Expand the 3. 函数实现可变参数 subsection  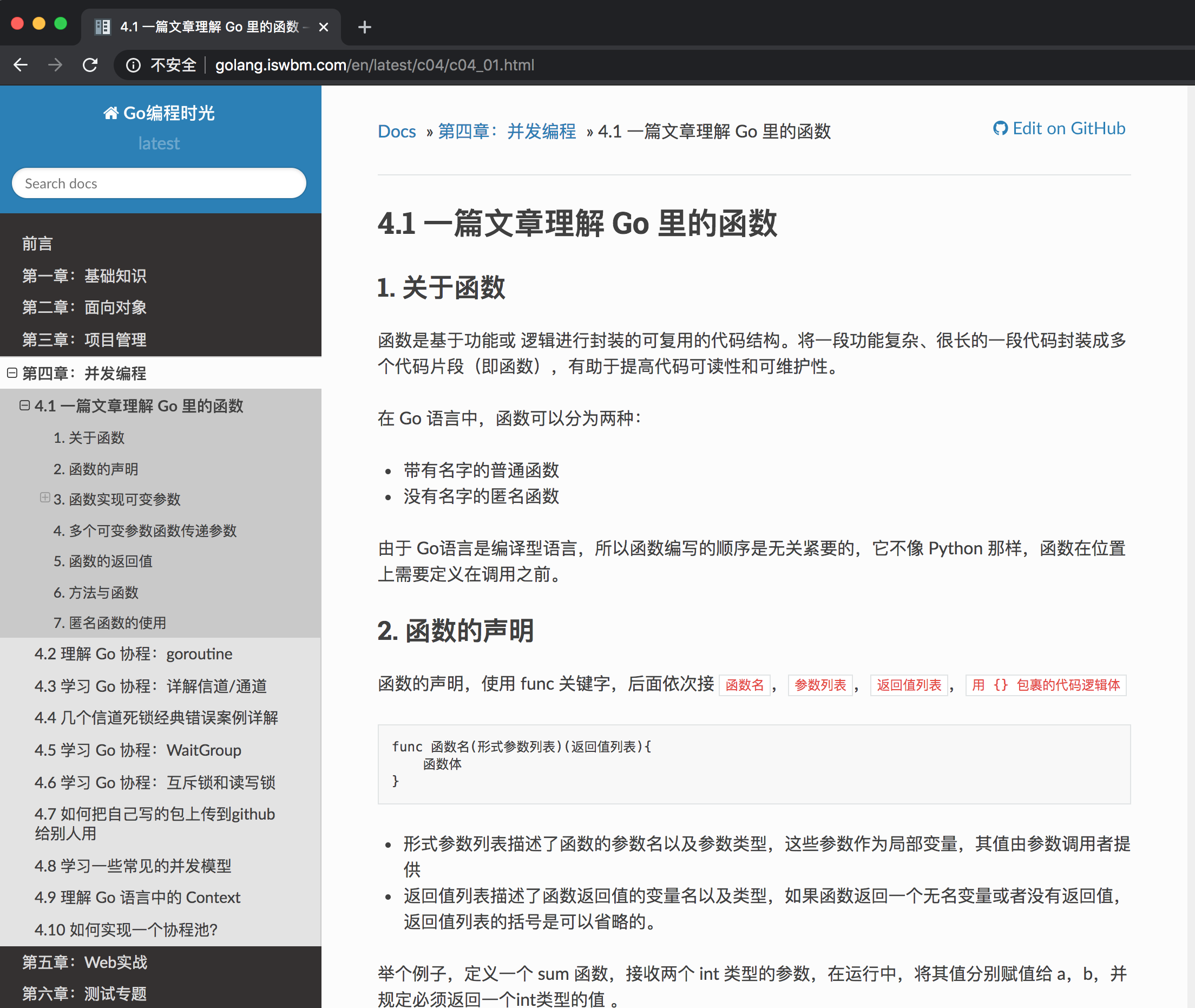44,498
